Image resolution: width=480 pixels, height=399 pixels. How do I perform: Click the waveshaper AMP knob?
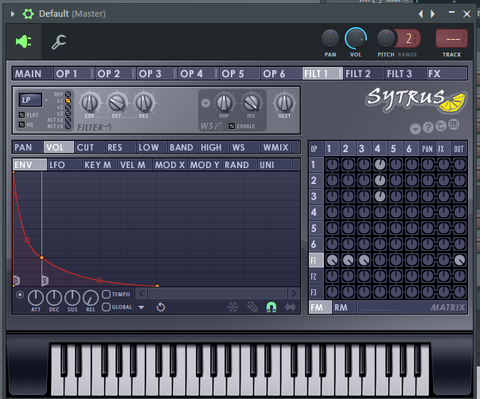(x=224, y=103)
